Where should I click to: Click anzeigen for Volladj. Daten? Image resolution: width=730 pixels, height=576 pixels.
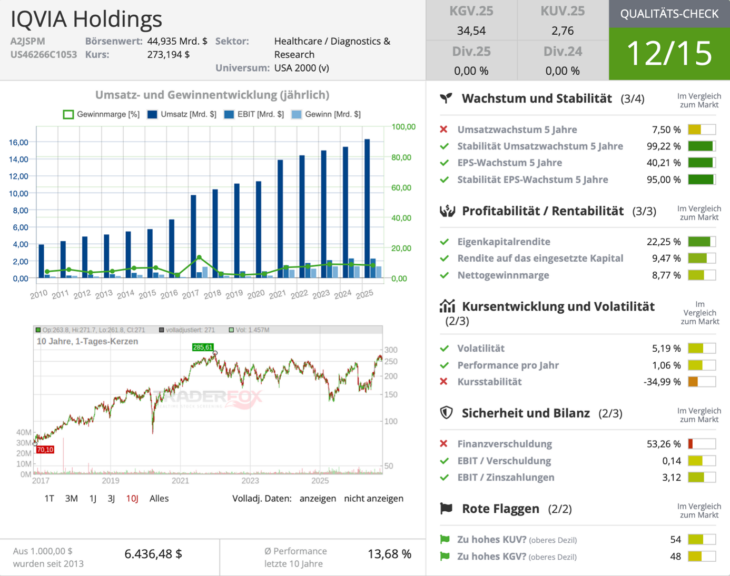tap(318, 498)
